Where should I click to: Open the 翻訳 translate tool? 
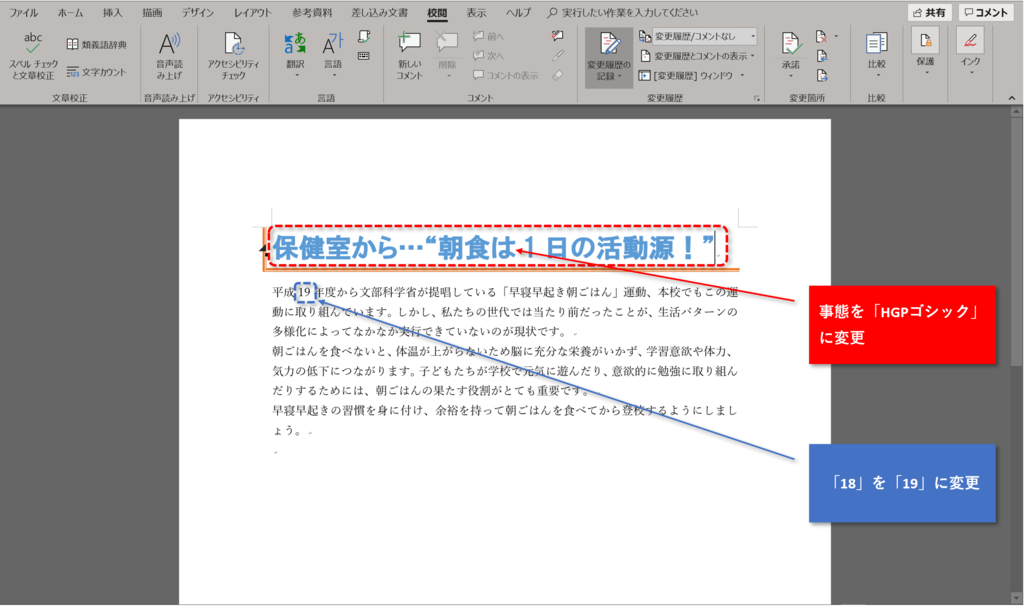coord(295,55)
